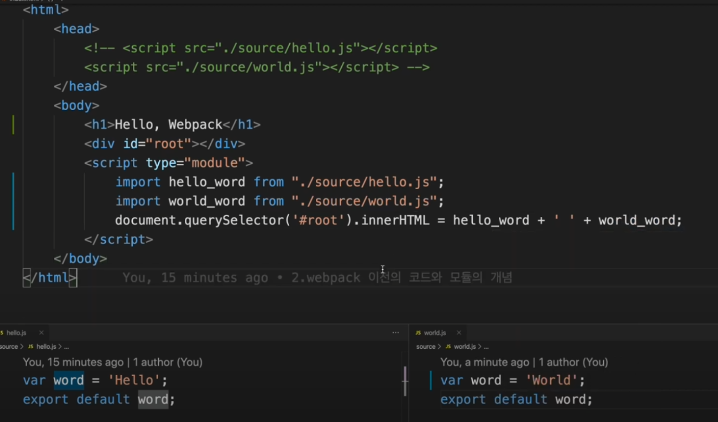Click 'source' breadcrumb in hello.js pane

tap(9, 346)
